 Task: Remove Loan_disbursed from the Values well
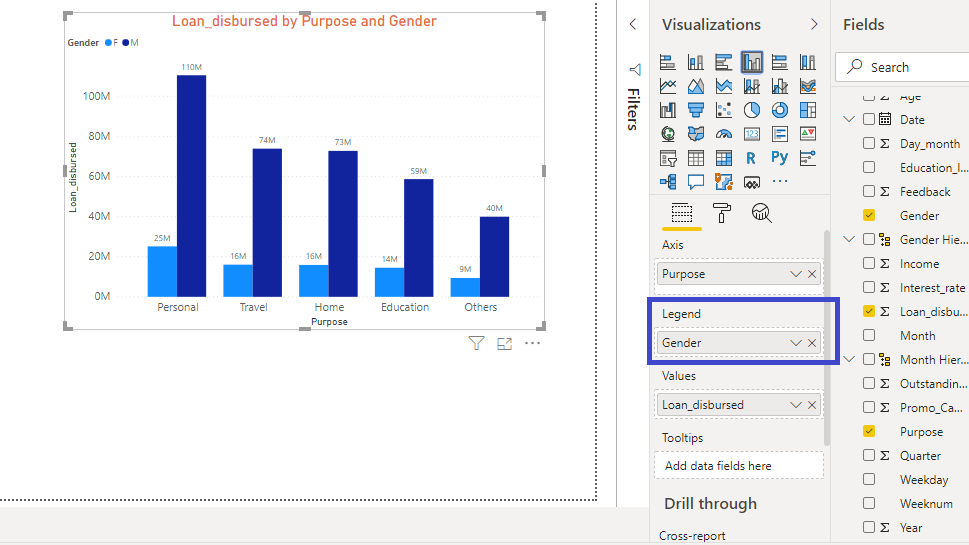(x=812, y=405)
